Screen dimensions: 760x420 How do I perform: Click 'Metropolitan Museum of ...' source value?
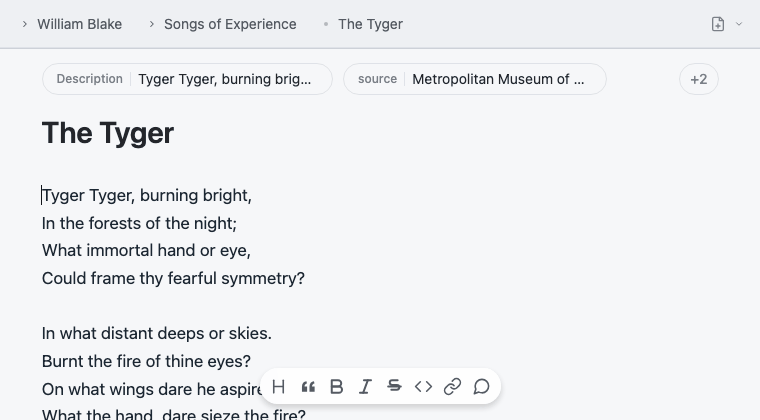pos(498,79)
